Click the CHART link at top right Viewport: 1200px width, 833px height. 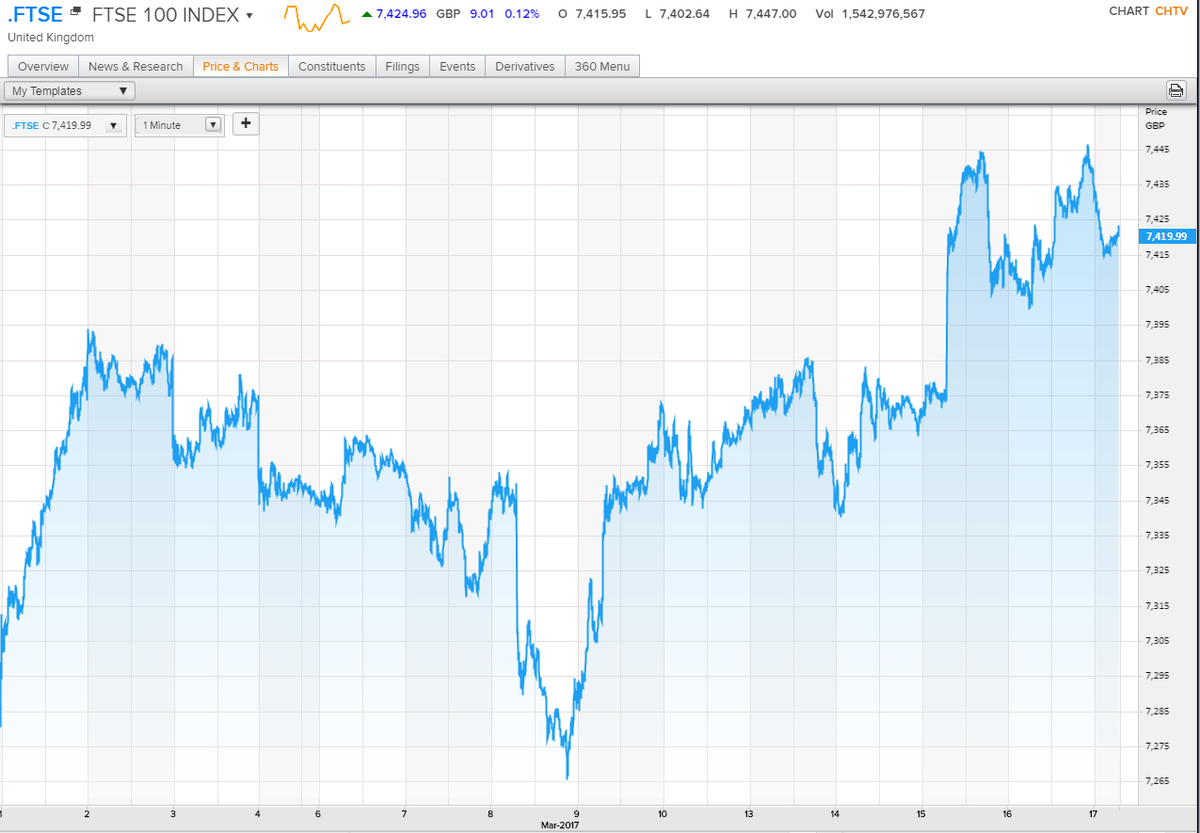click(x=1131, y=11)
